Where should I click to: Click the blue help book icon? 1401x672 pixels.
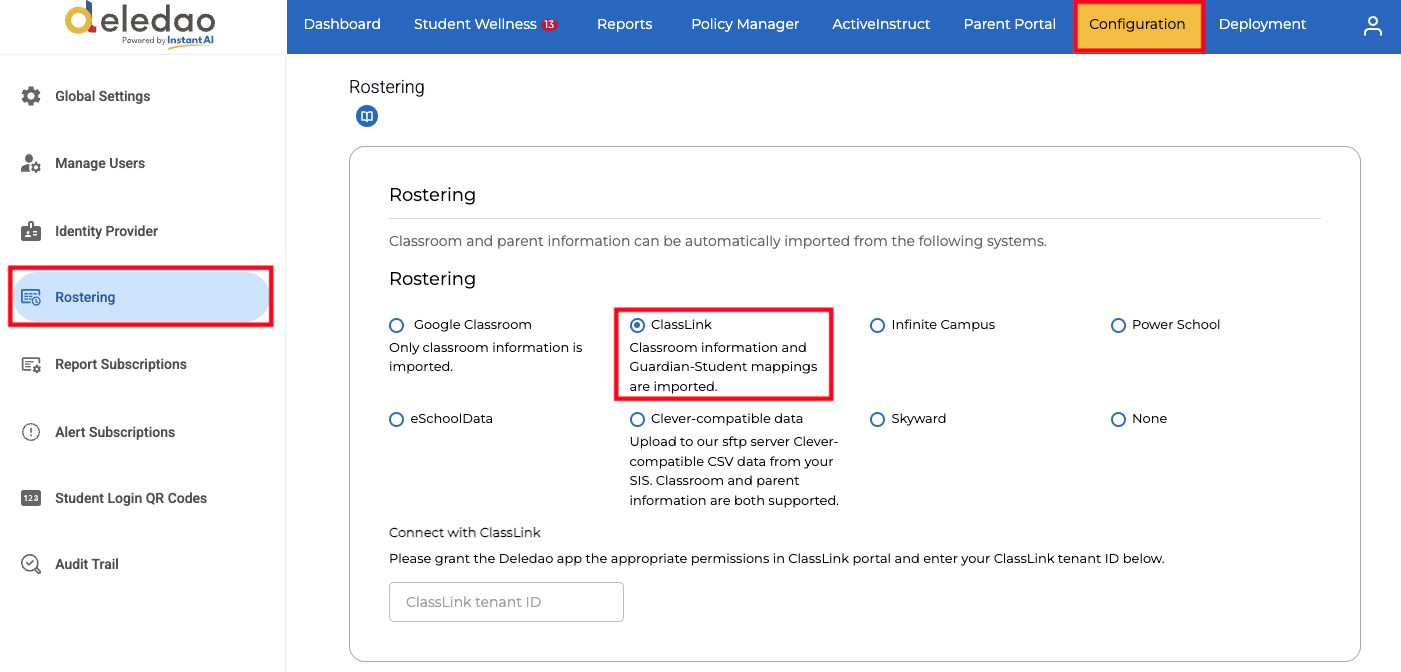point(367,117)
